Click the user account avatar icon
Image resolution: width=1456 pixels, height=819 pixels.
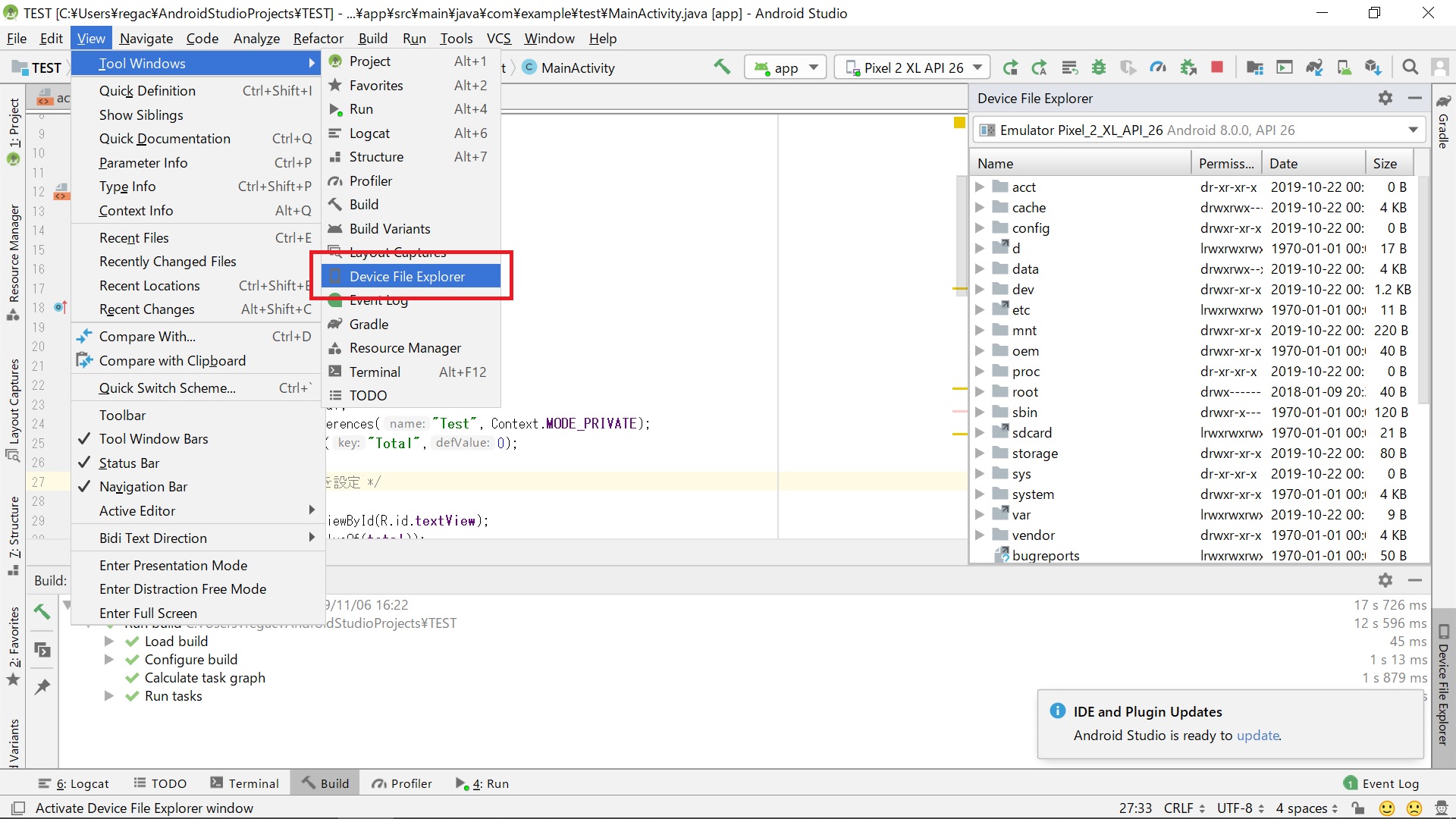pyautogui.click(x=1439, y=67)
